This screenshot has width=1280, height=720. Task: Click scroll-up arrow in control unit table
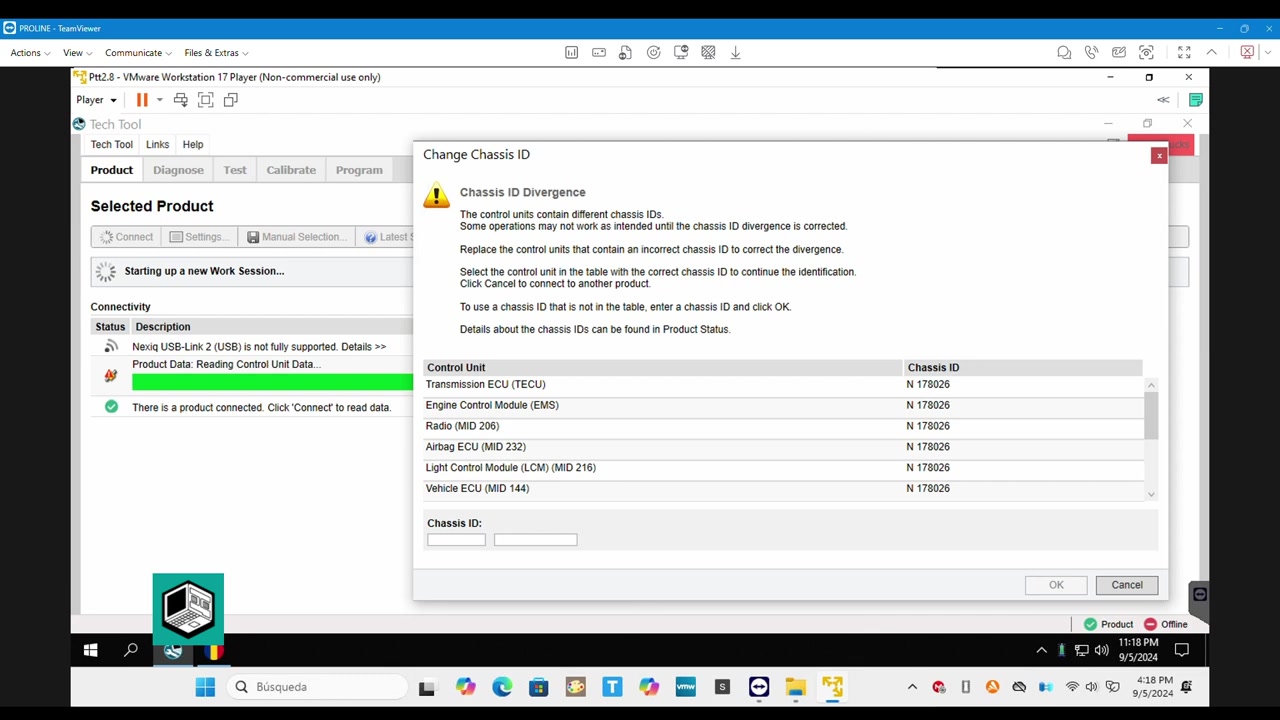1151,385
